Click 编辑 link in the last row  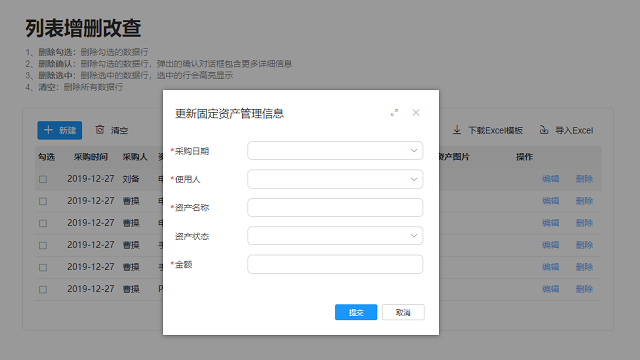point(551,289)
